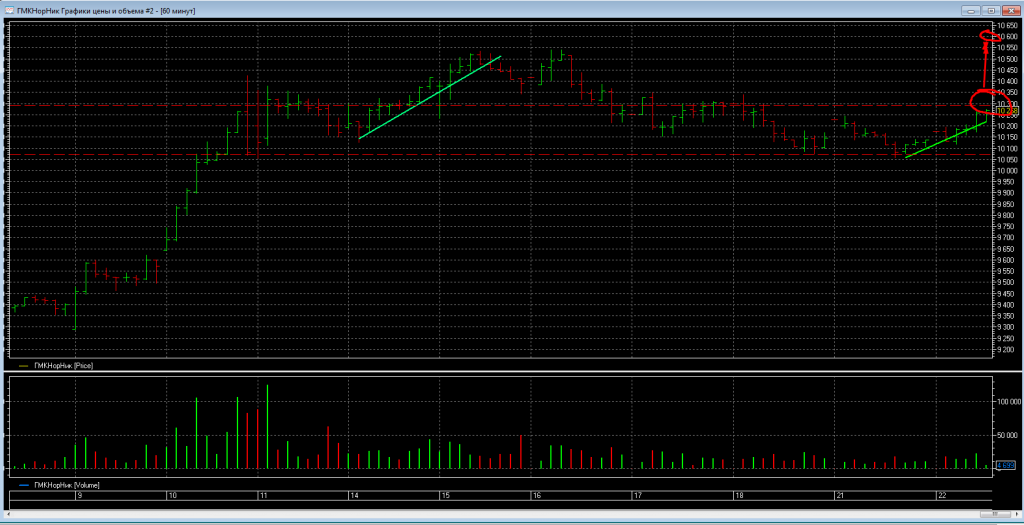Screen dimensions: 1024x525
Task: Click date label 9 on time axis
Action: pyautogui.click(x=79, y=496)
